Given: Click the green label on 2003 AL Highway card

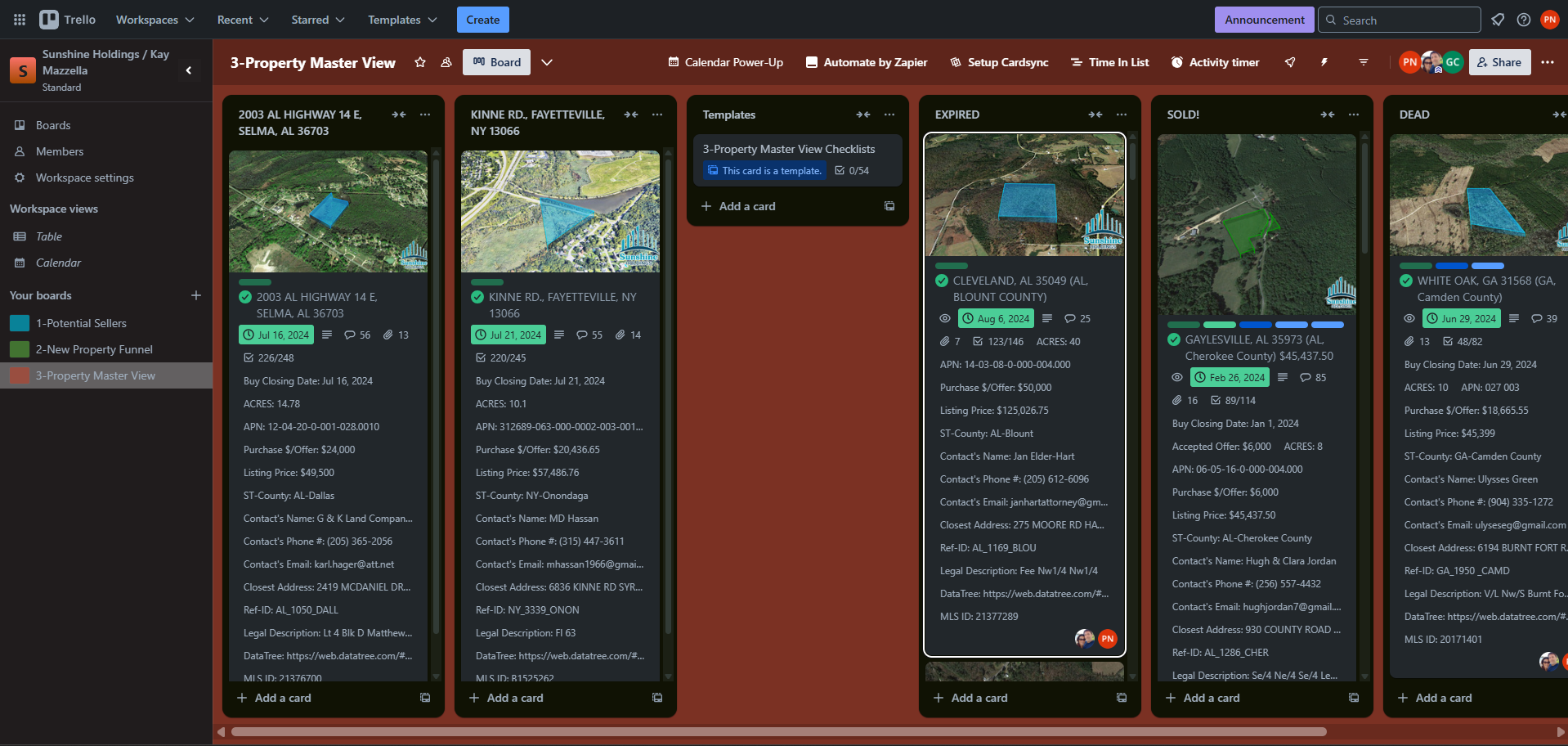Looking at the screenshot, I should click(255, 282).
